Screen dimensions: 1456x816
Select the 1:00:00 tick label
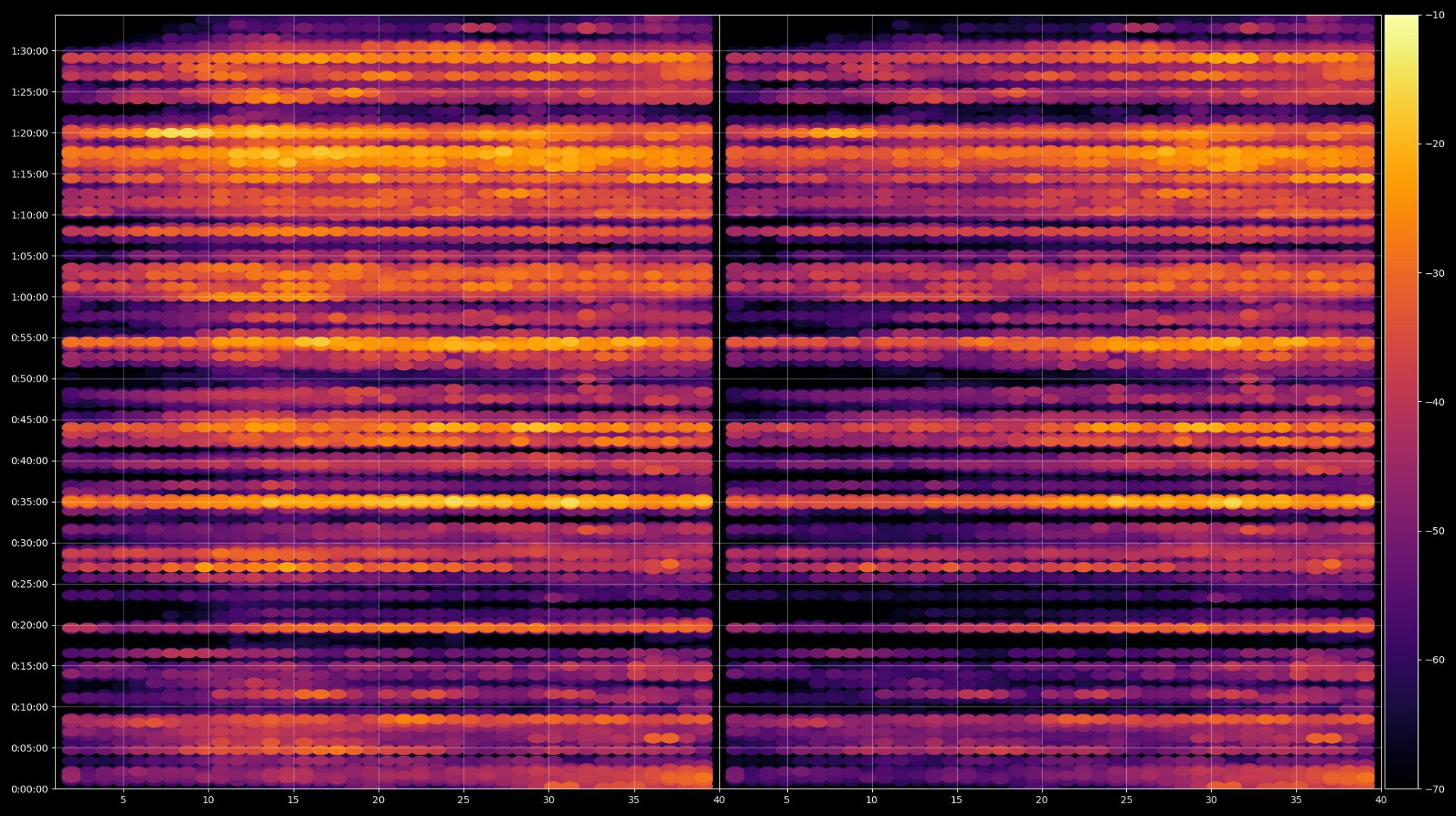pyautogui.click(x=30, y=297)
